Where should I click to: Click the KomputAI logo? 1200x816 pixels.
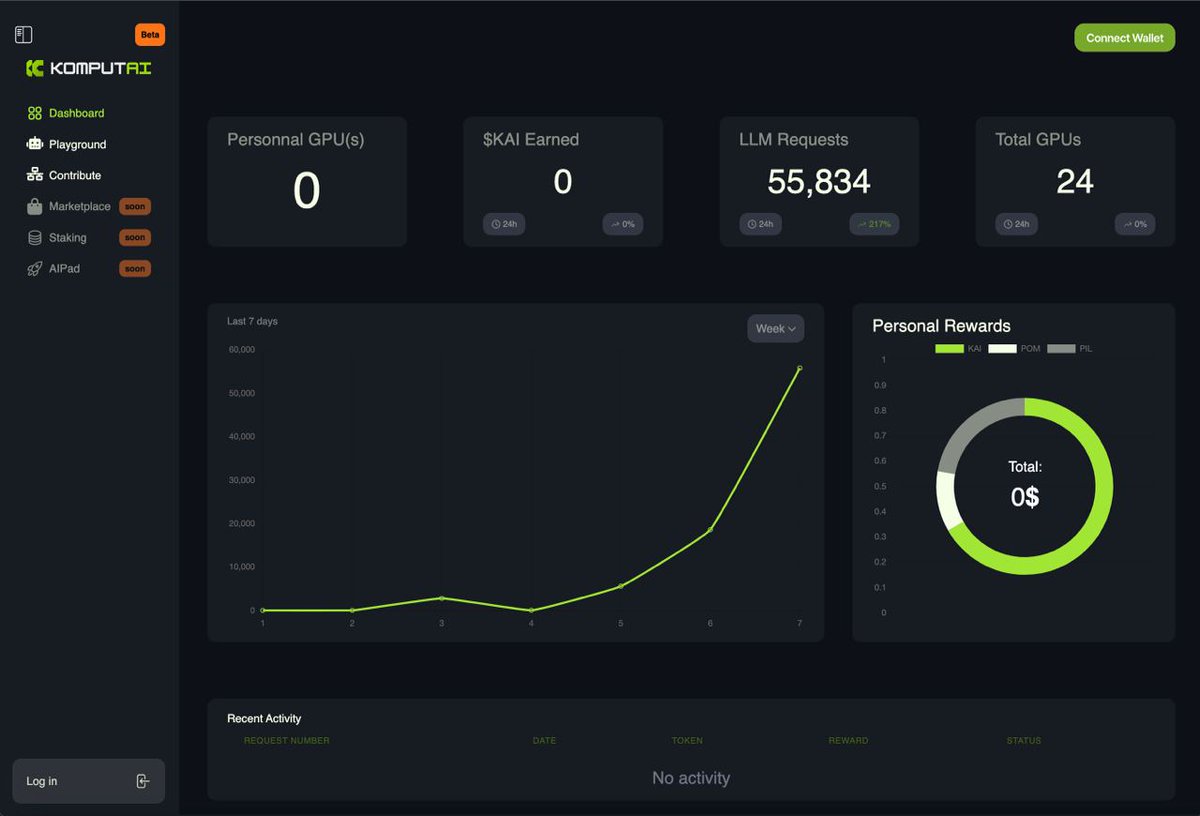click(89, 68)
